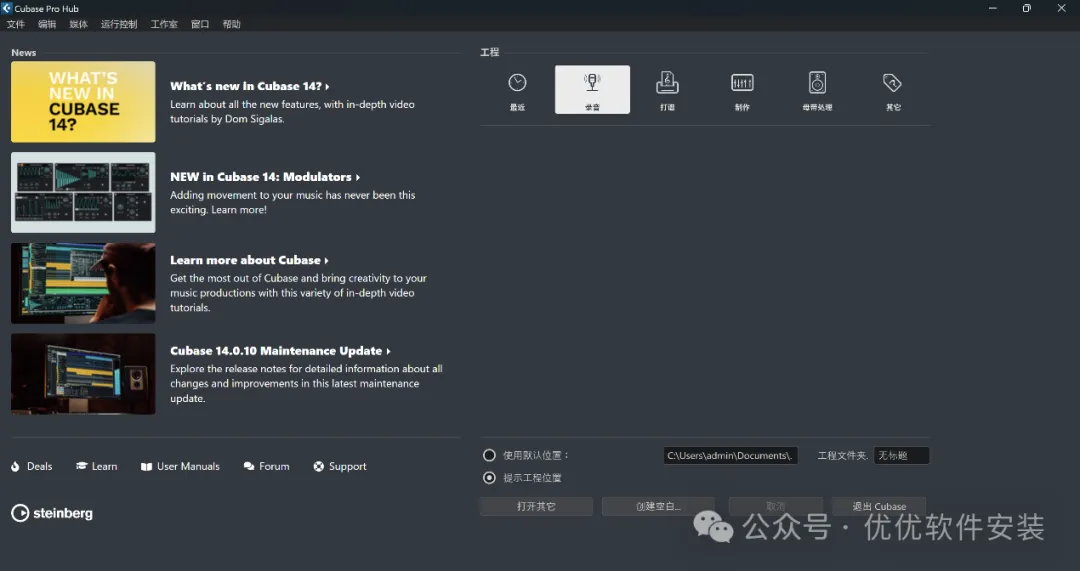Image resolution: width=1080 pixels, height=571 pixels.
Task: Open "What's new in Cubase 14?" link
Action: [x=249, y=86]
